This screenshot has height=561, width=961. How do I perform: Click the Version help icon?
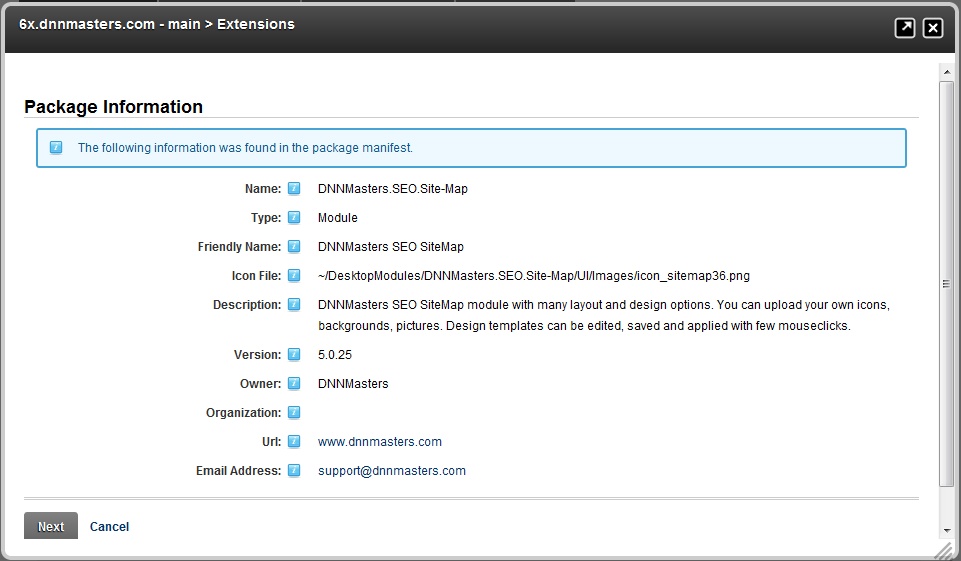(x=294, y=354)
